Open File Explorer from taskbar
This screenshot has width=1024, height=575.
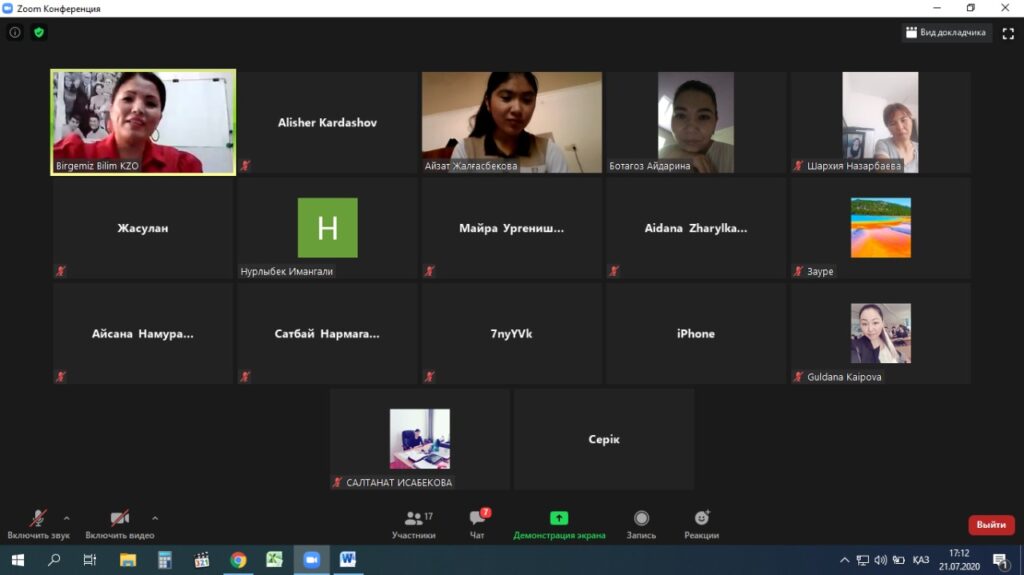click(128, 560)
